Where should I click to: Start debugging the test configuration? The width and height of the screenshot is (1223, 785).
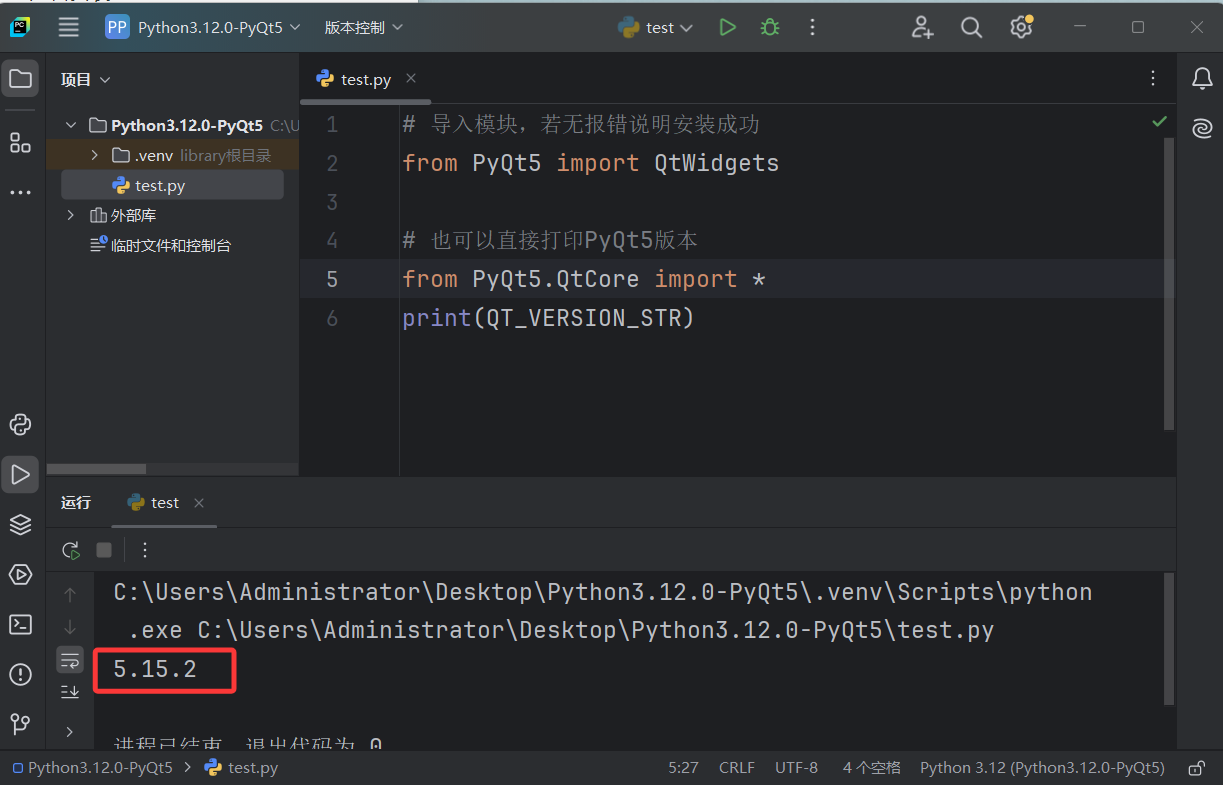point(769,28)
